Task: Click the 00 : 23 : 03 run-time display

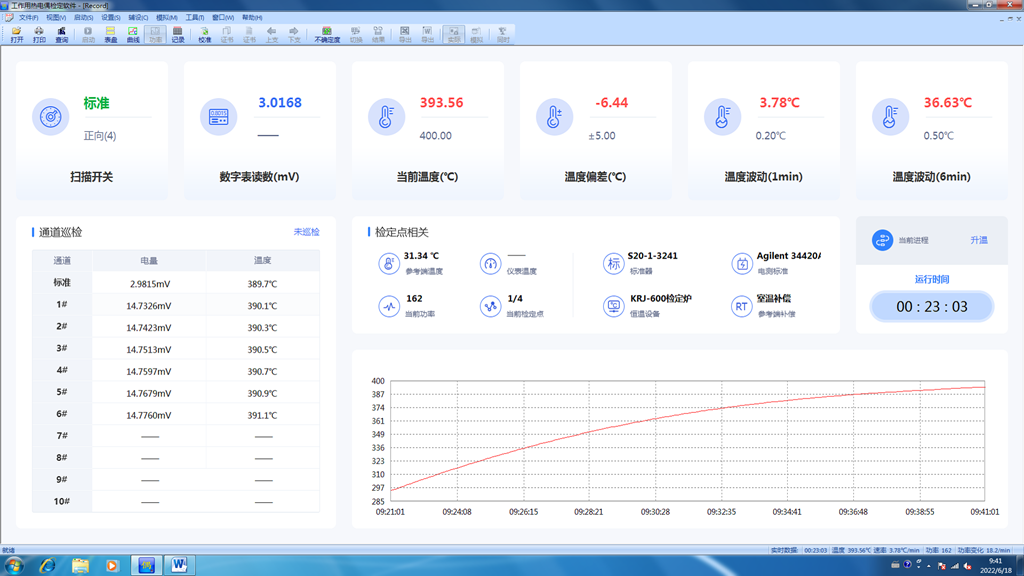Action: [x=932, y=306]
